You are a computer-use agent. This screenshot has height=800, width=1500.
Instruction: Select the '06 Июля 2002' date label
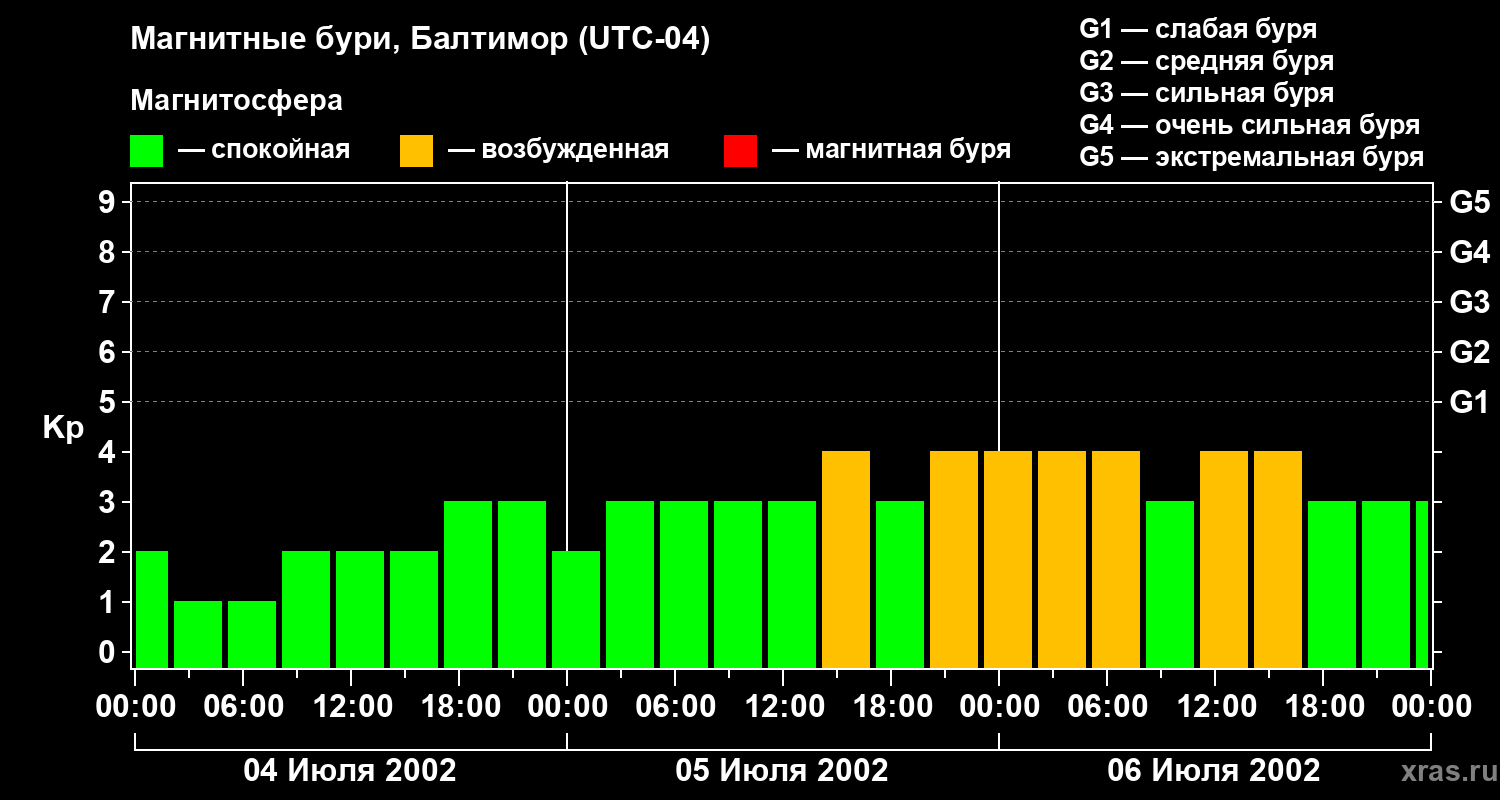pyautogui.click(x=1213, y=771)
